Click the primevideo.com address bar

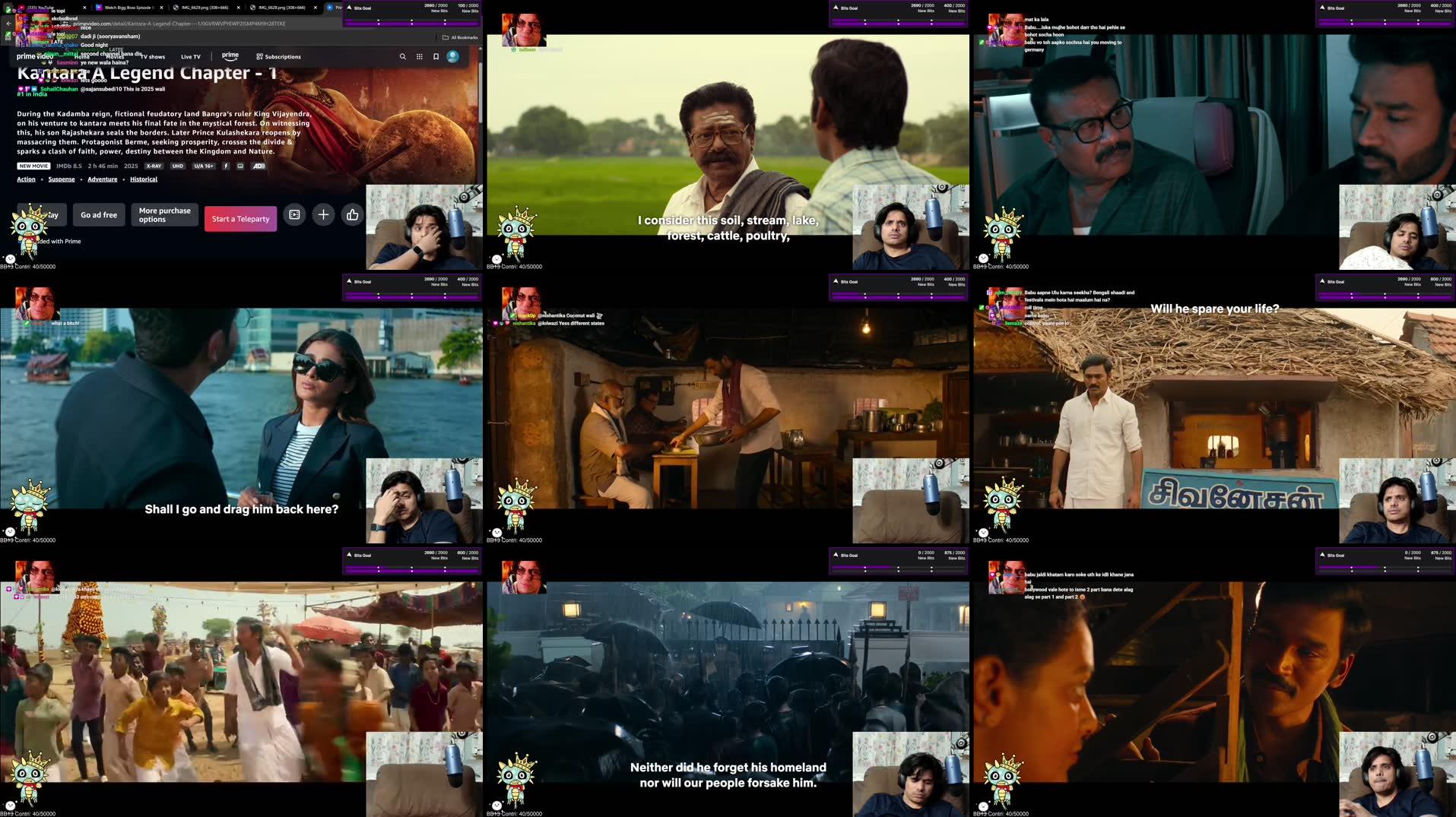click(x=228, y=24)
